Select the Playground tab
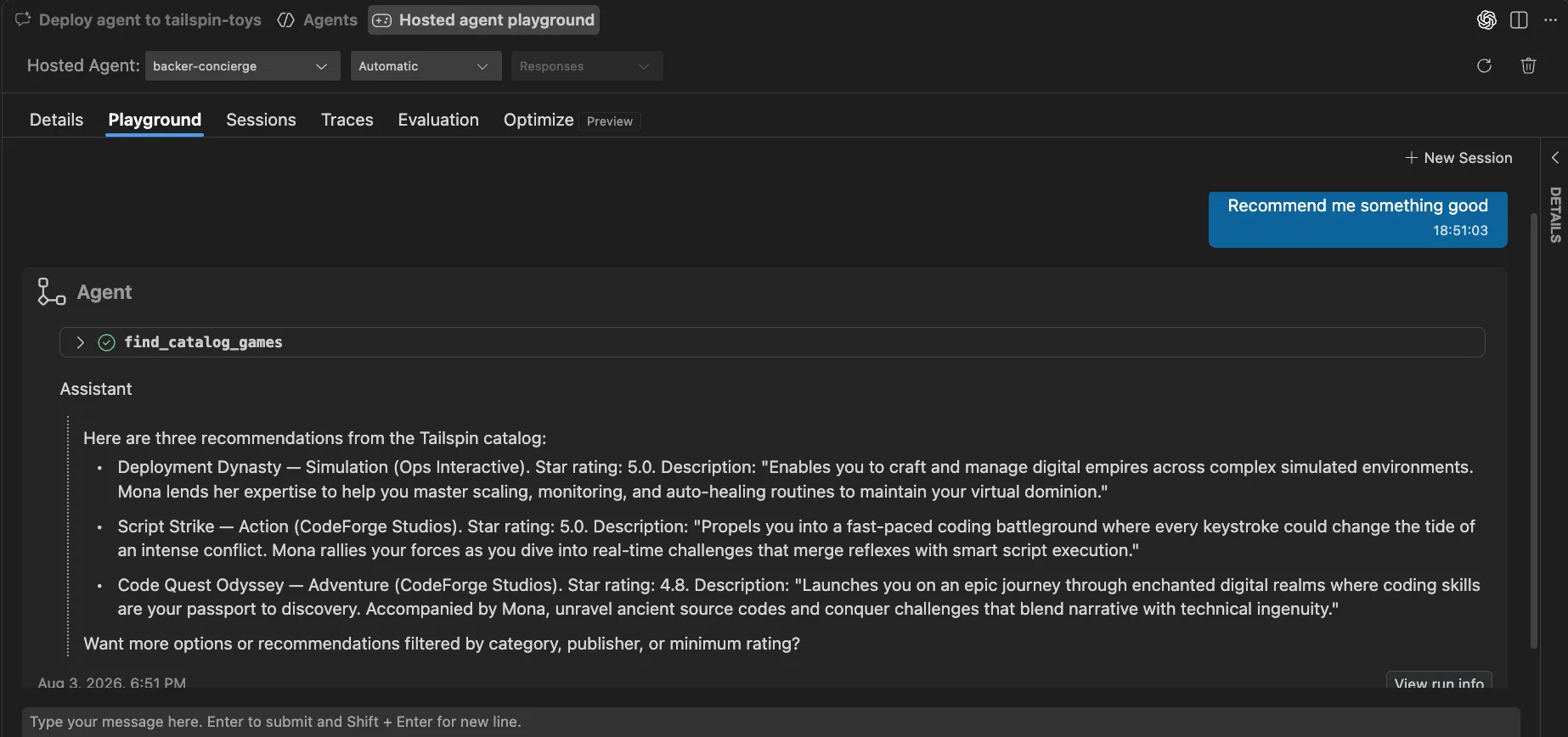1568x737 pixels. pos(155,120)
